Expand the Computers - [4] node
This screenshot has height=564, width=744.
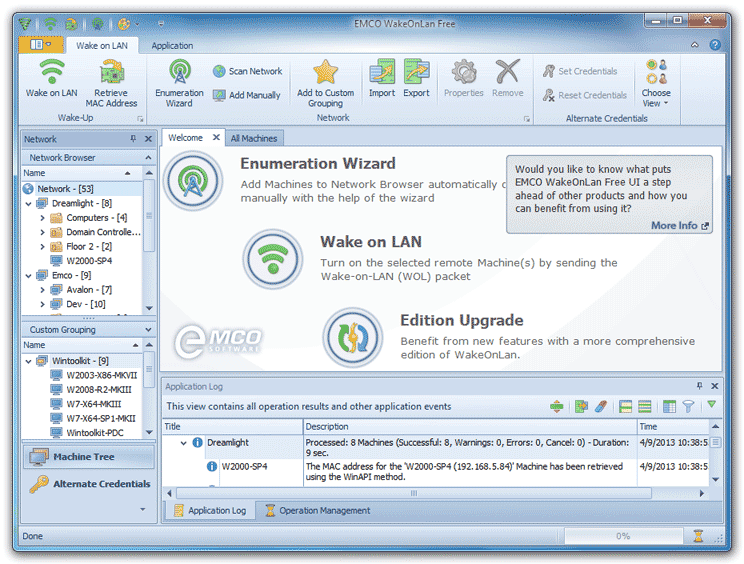(43, 218)
